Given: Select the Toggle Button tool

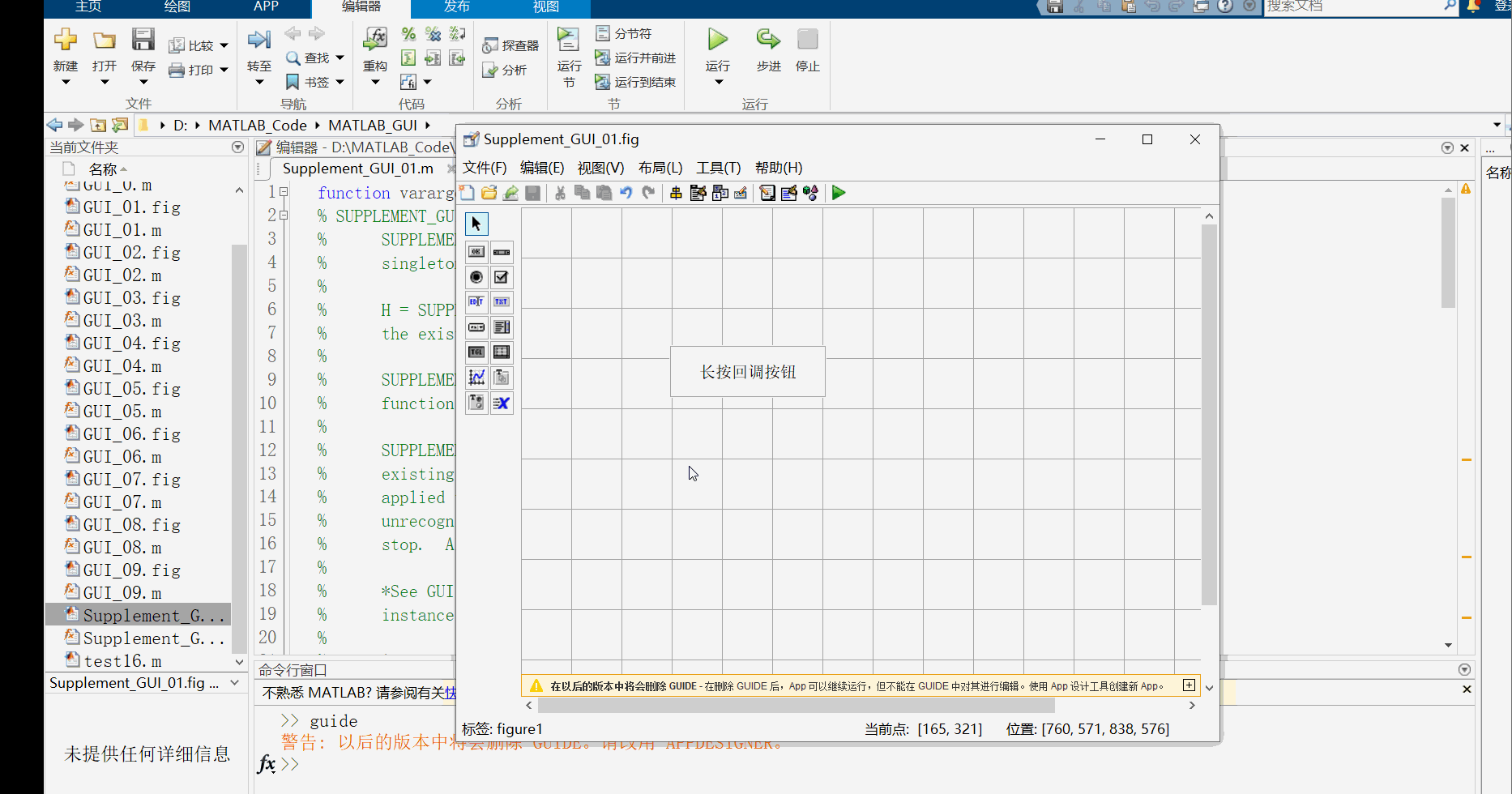Looking at the screenshot, I should [476, 352].
